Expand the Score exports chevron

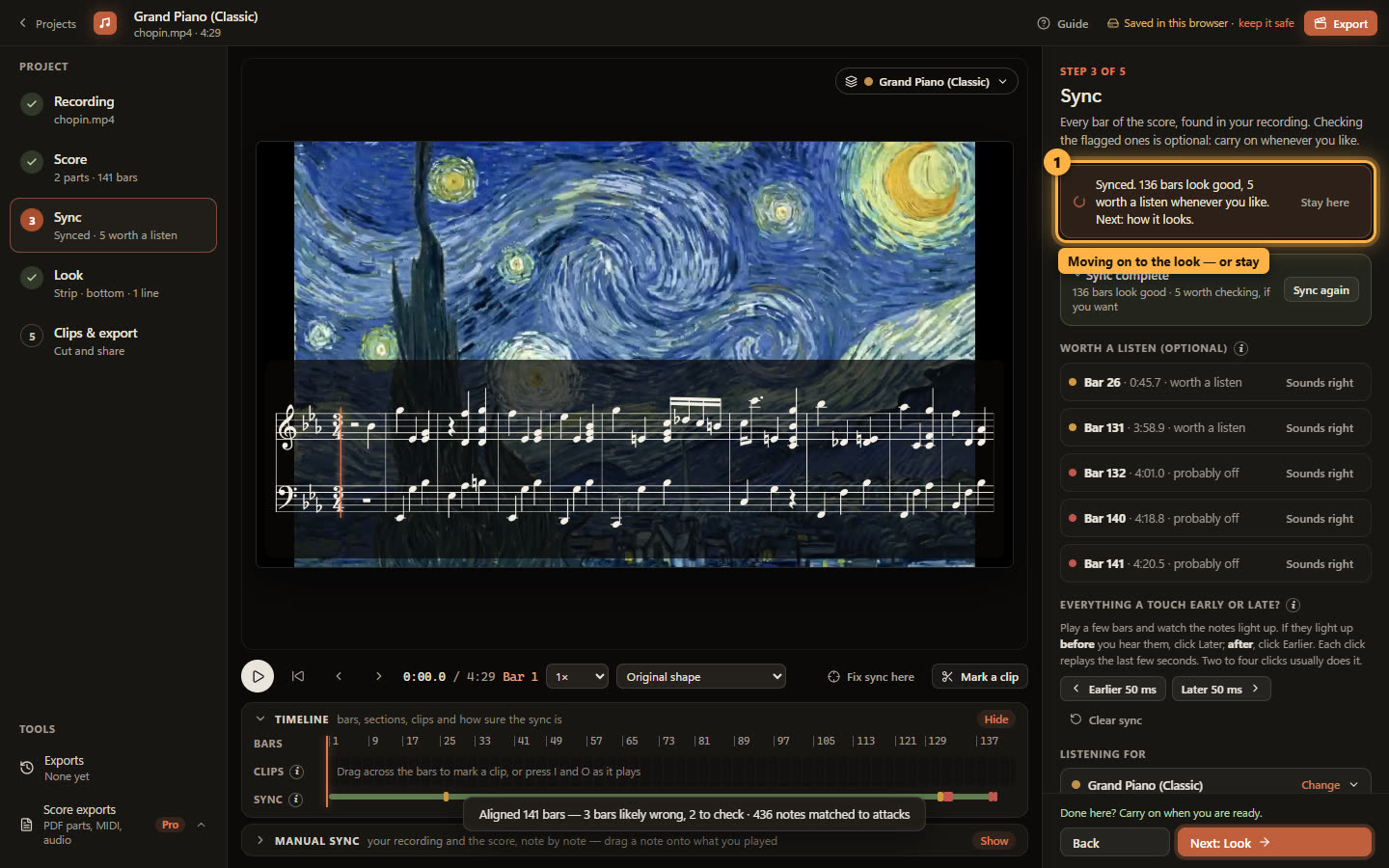(201, 825)
